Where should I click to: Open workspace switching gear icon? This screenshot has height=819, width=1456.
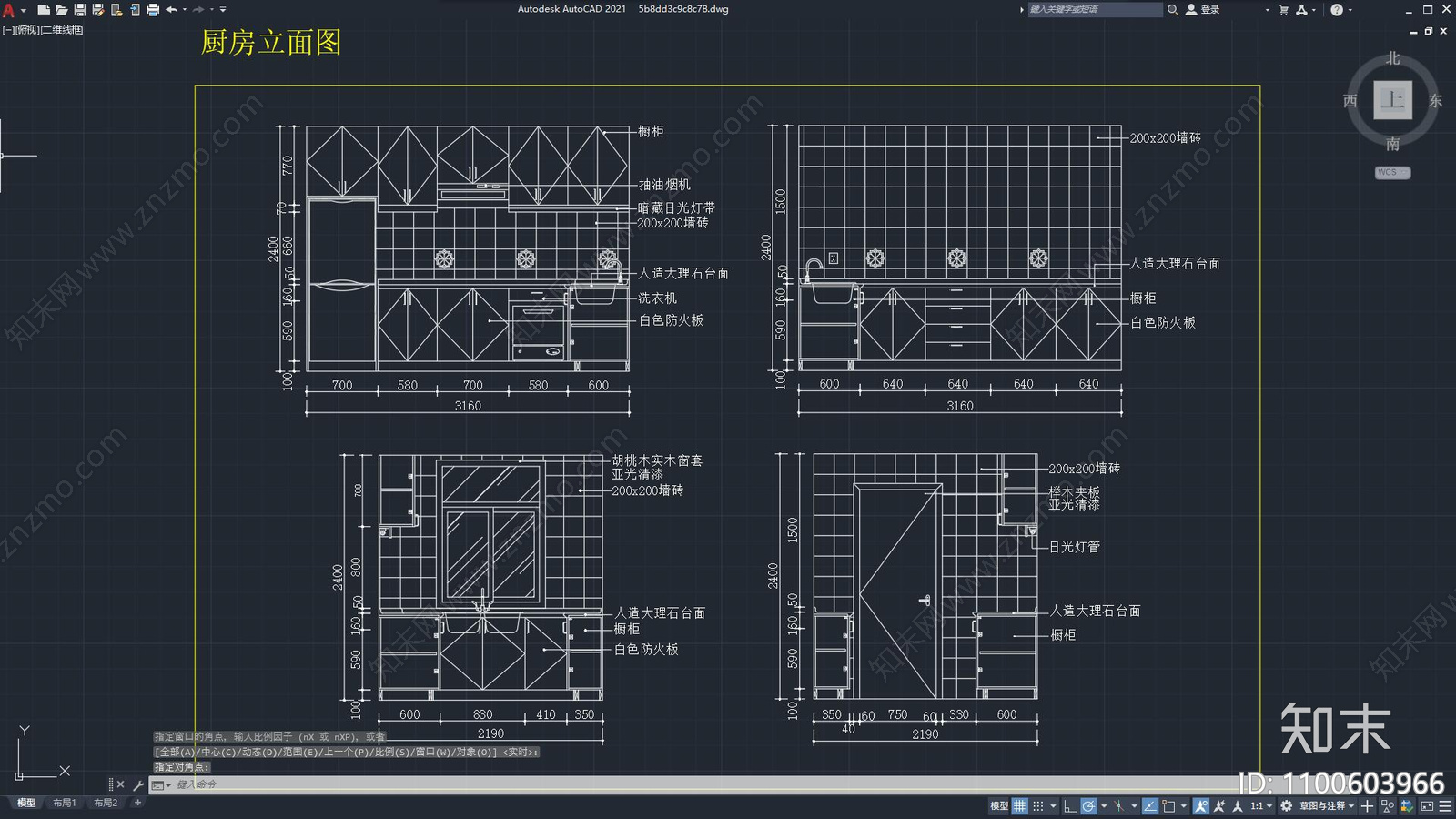pyautogui.click(x=1286, y=805)
